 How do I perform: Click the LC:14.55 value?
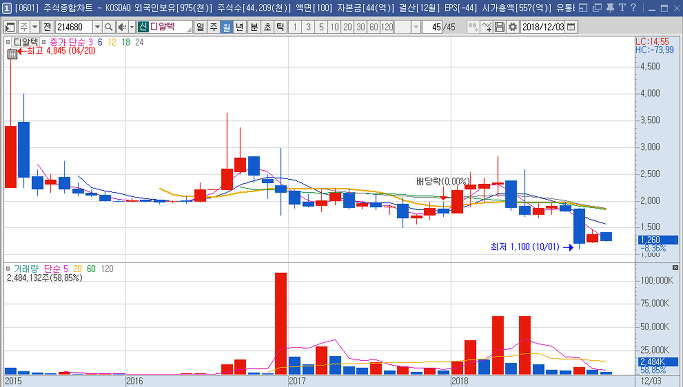click(652, 42)
